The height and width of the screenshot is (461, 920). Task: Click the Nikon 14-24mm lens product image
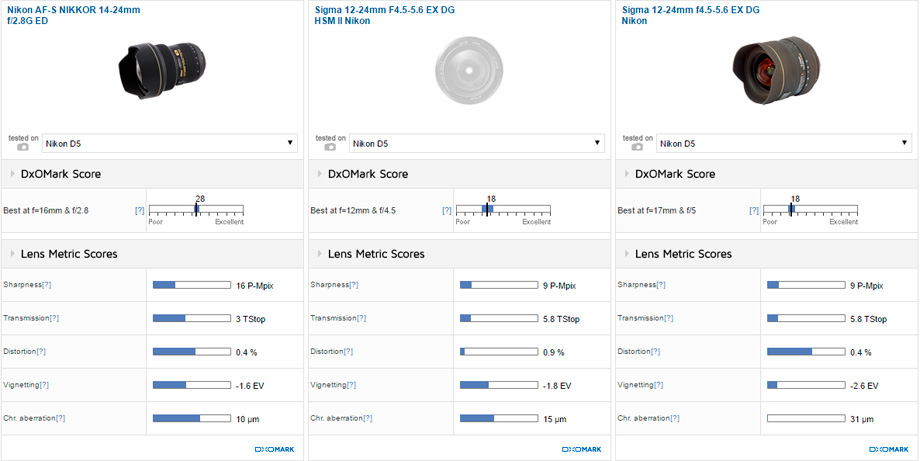click(x=163, y=70)
